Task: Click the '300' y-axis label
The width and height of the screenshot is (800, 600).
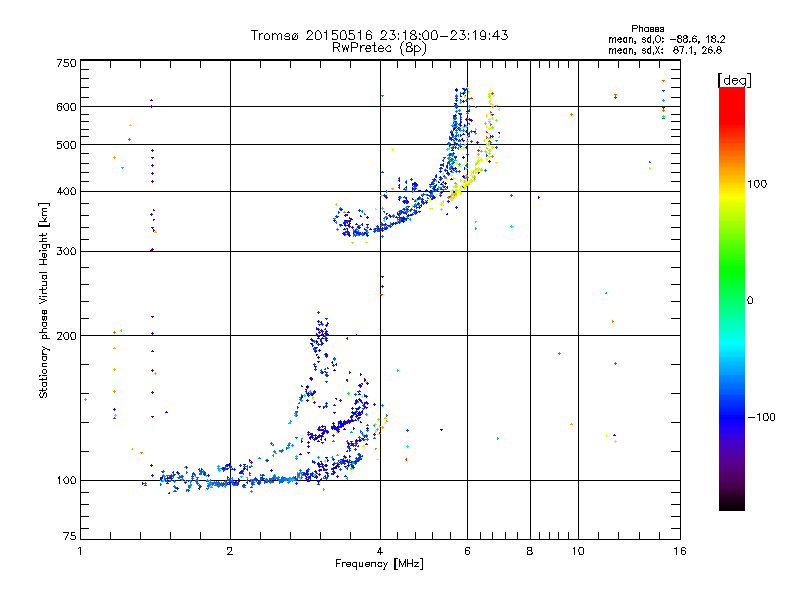Action: 66,252
